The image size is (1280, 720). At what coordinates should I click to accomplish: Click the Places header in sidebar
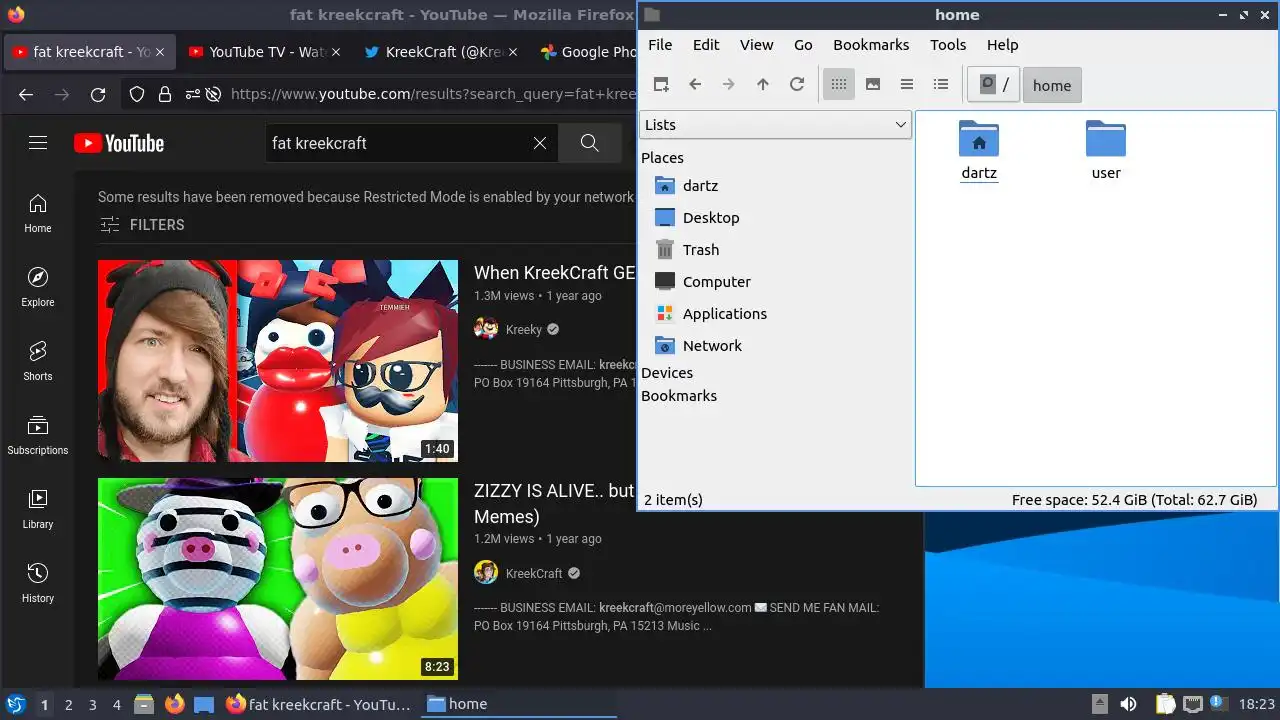coord(662,158)
